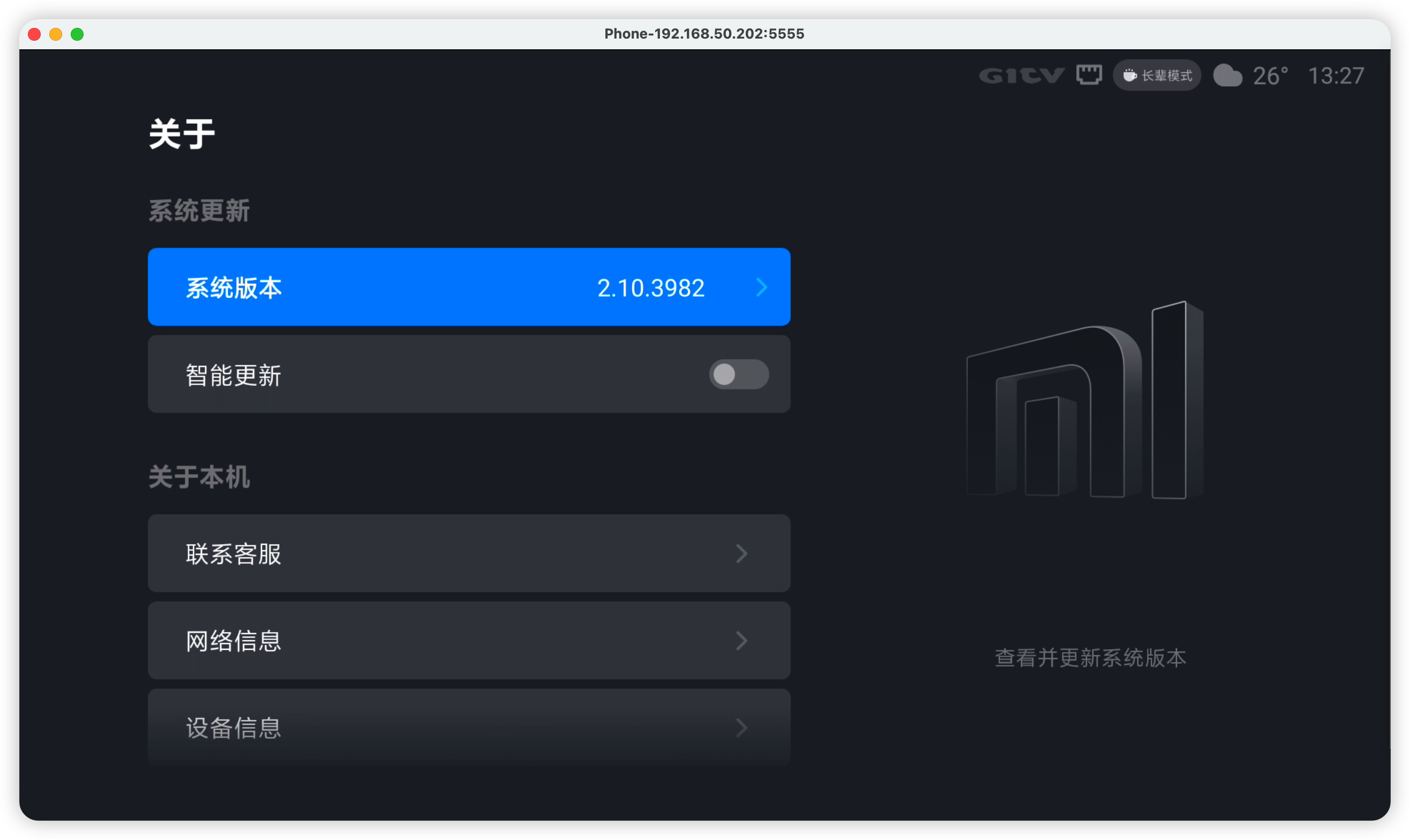Click the GITV logo in status bar

pos(1021,76)
